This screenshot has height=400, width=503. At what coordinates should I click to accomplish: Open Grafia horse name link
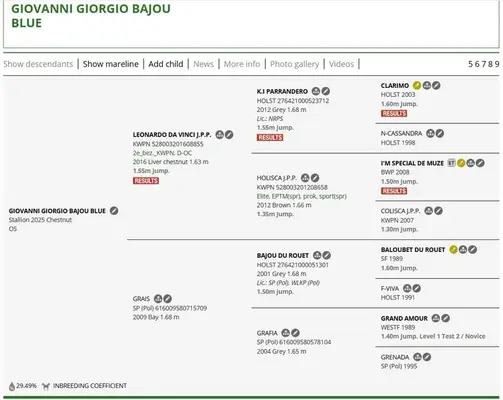267,333
